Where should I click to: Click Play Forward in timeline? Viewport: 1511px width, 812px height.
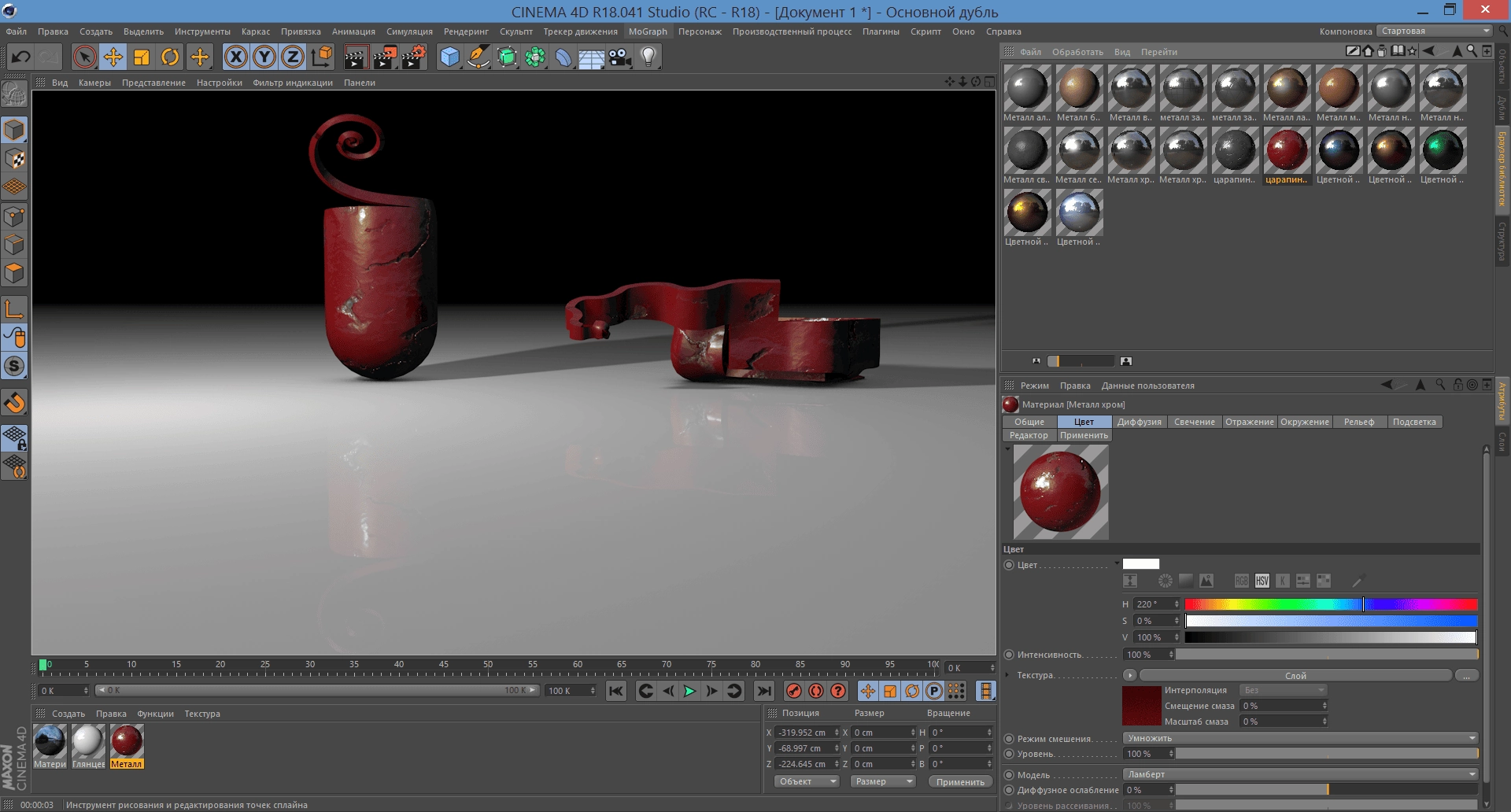pyautogui.click(x=689, y=691)
